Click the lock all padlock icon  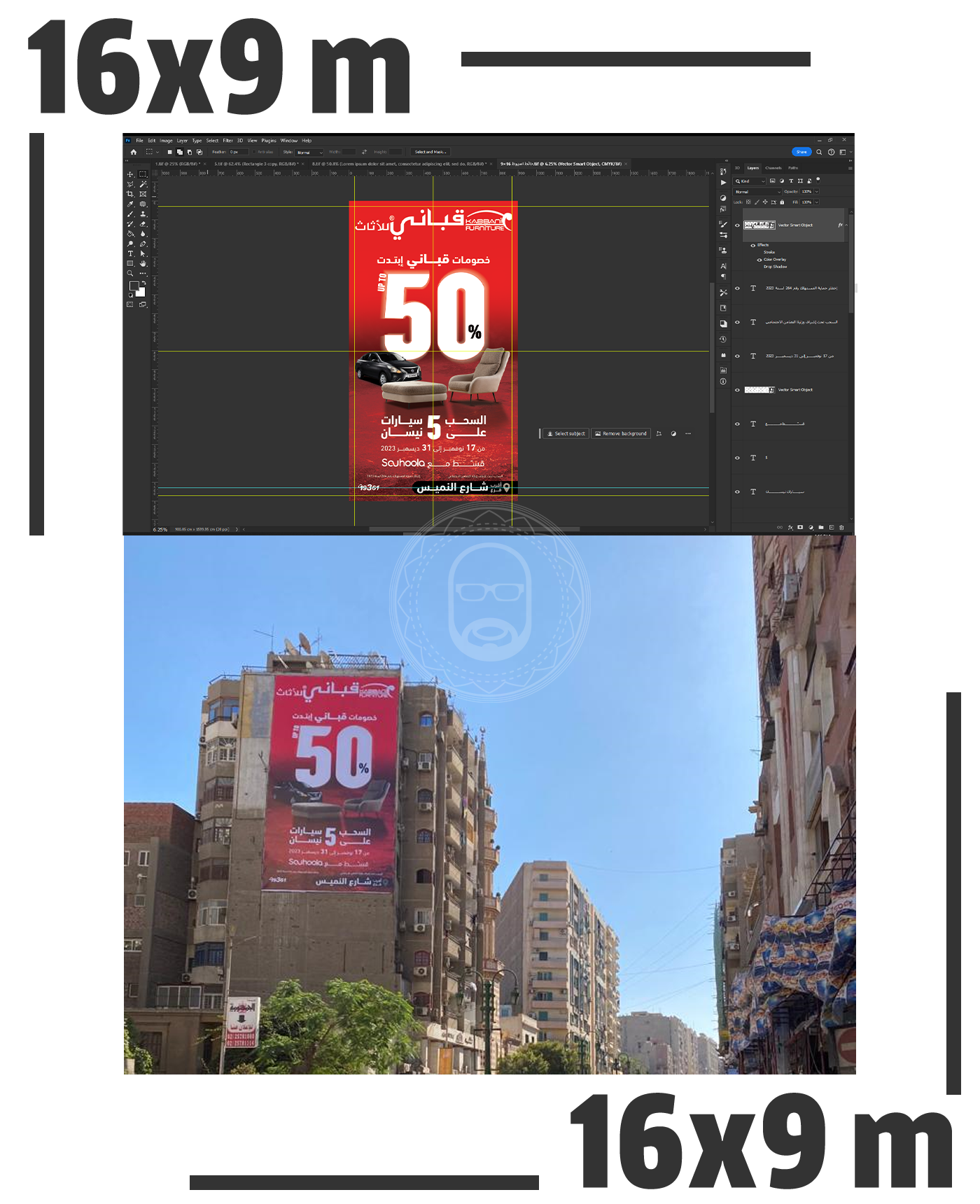tap(782, 202)
